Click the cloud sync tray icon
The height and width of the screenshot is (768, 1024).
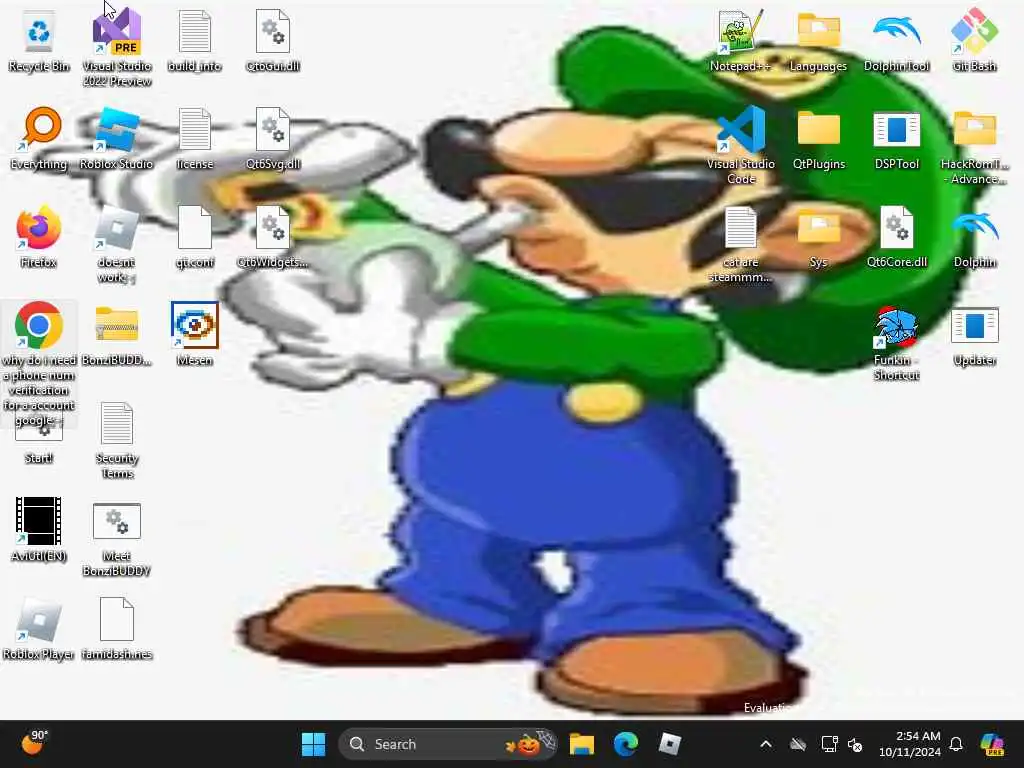[798, 744]
